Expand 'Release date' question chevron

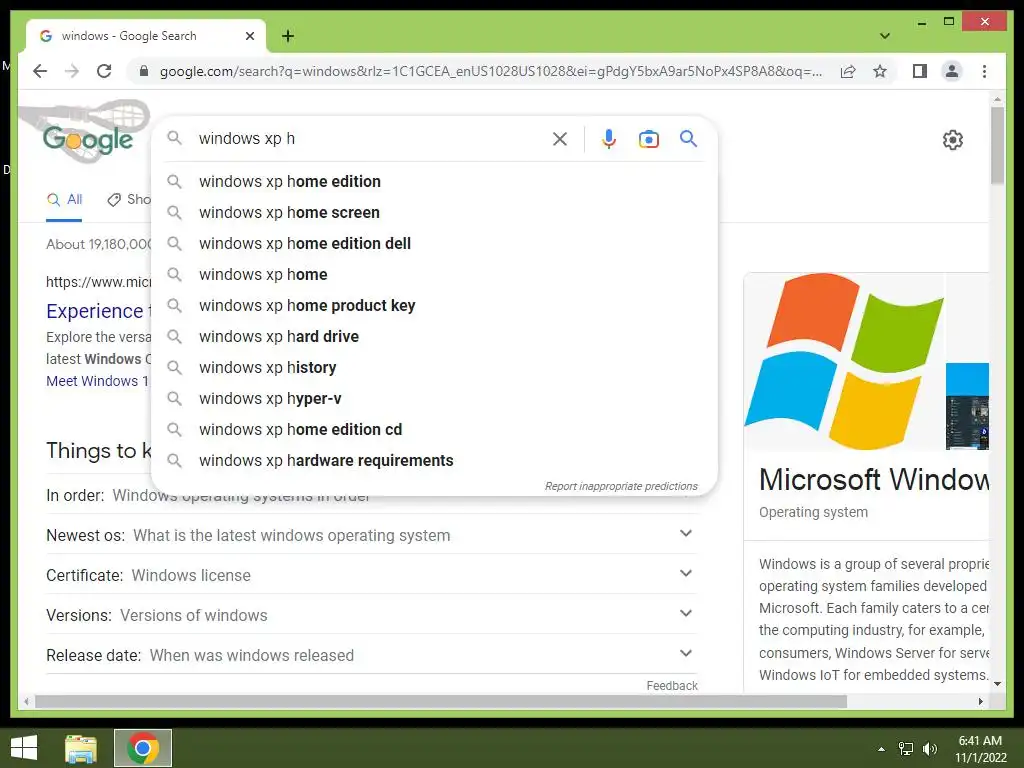[686, 653]
